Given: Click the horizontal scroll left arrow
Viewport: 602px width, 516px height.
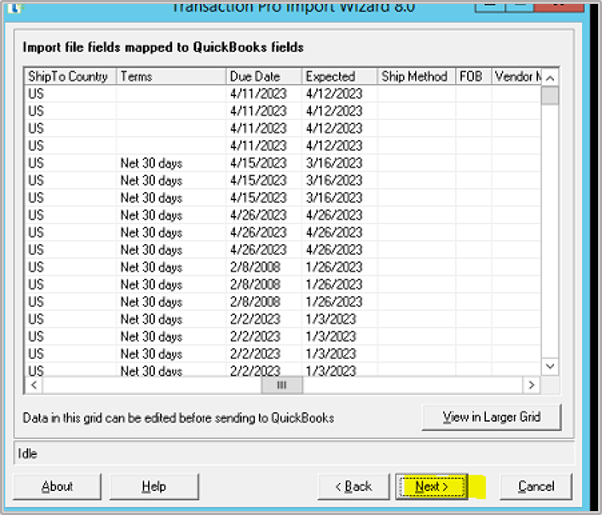Looking at the screenshot, I should [34, 385].
